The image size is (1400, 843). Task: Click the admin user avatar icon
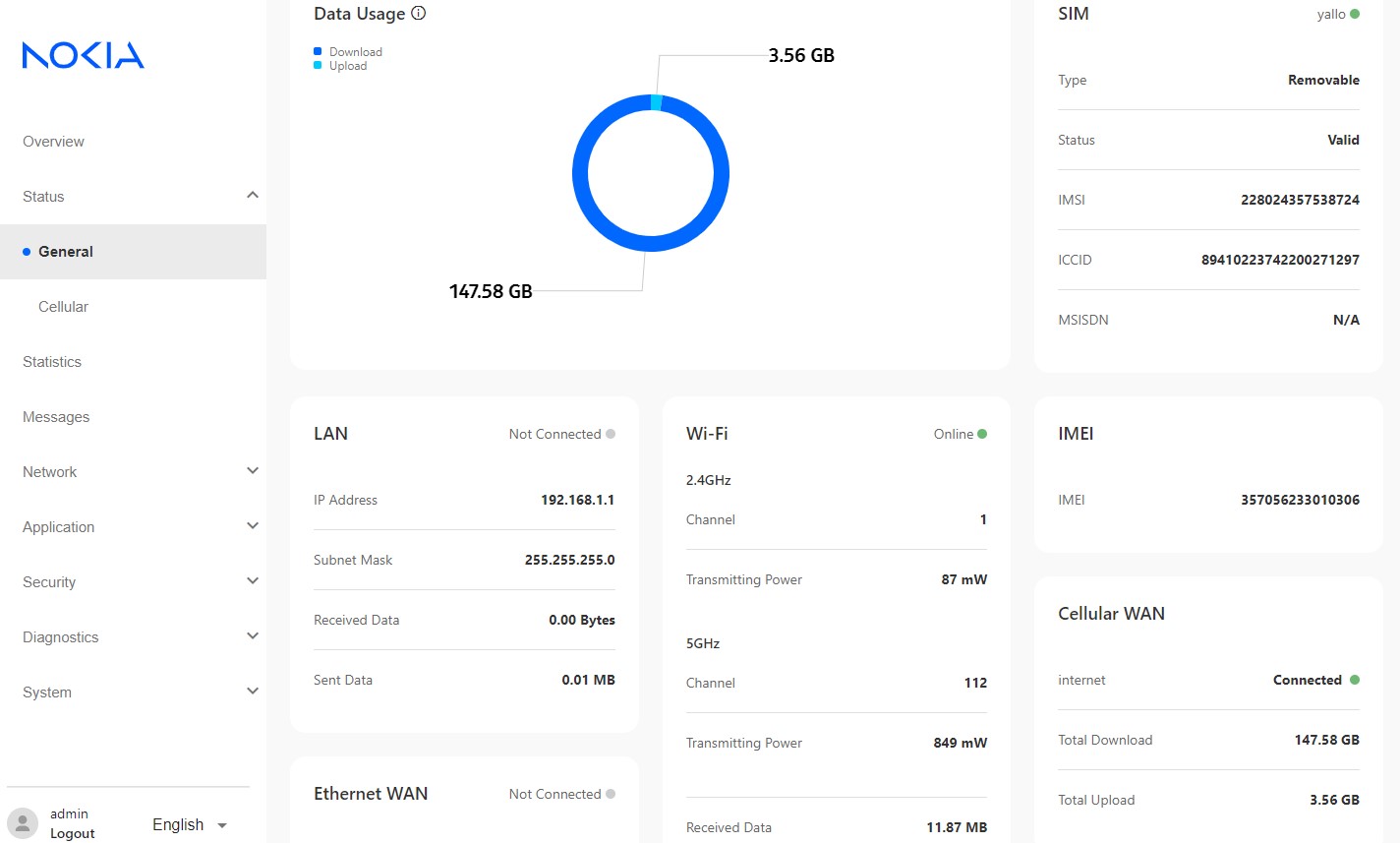tap(22, 823)
